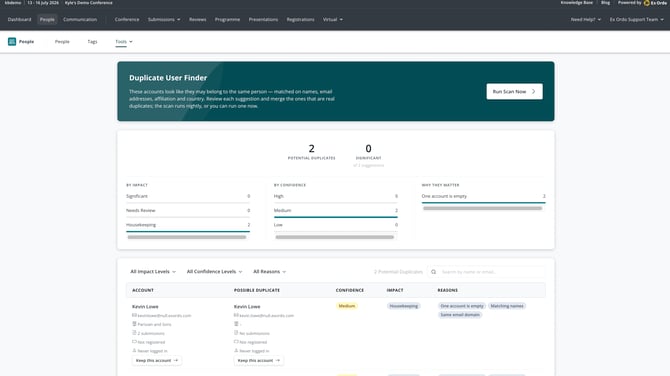Click the empty affiliation icon in Possible Duplicate column
Image resolution: width=670 pixels, height=376 pixels.
236,324
